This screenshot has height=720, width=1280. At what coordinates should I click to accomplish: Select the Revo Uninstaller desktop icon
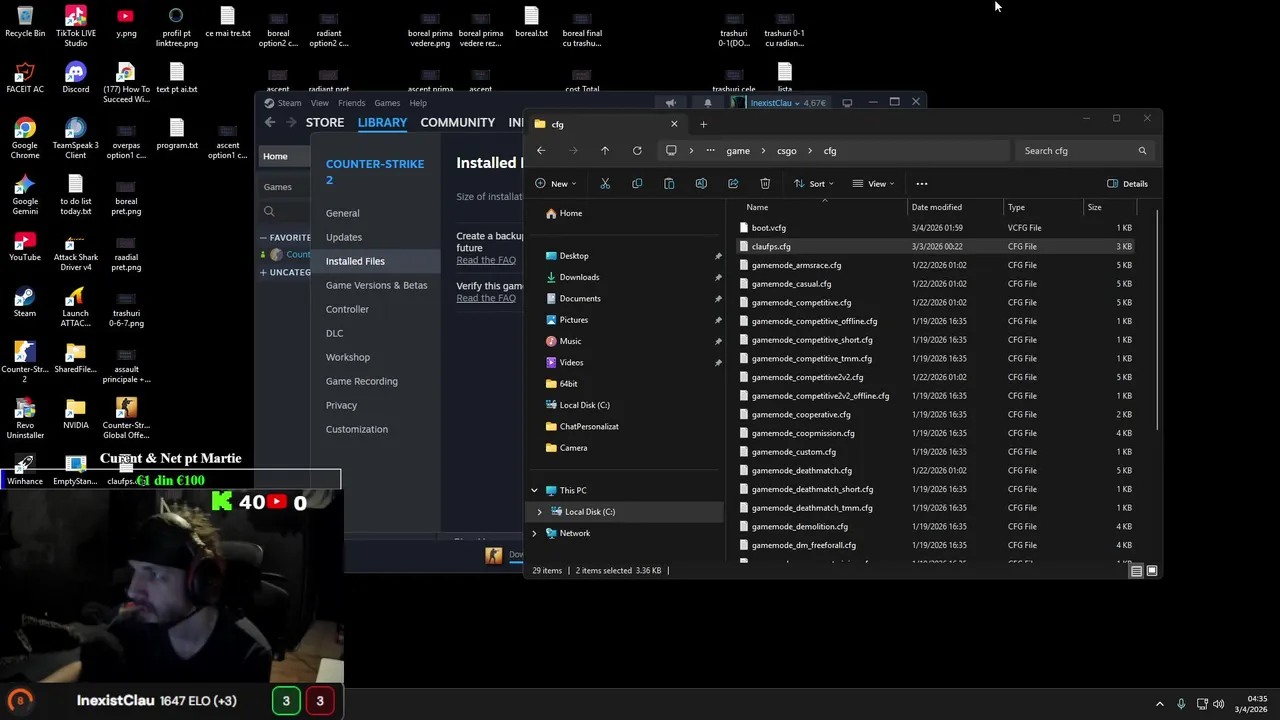[x=25, y=419]
